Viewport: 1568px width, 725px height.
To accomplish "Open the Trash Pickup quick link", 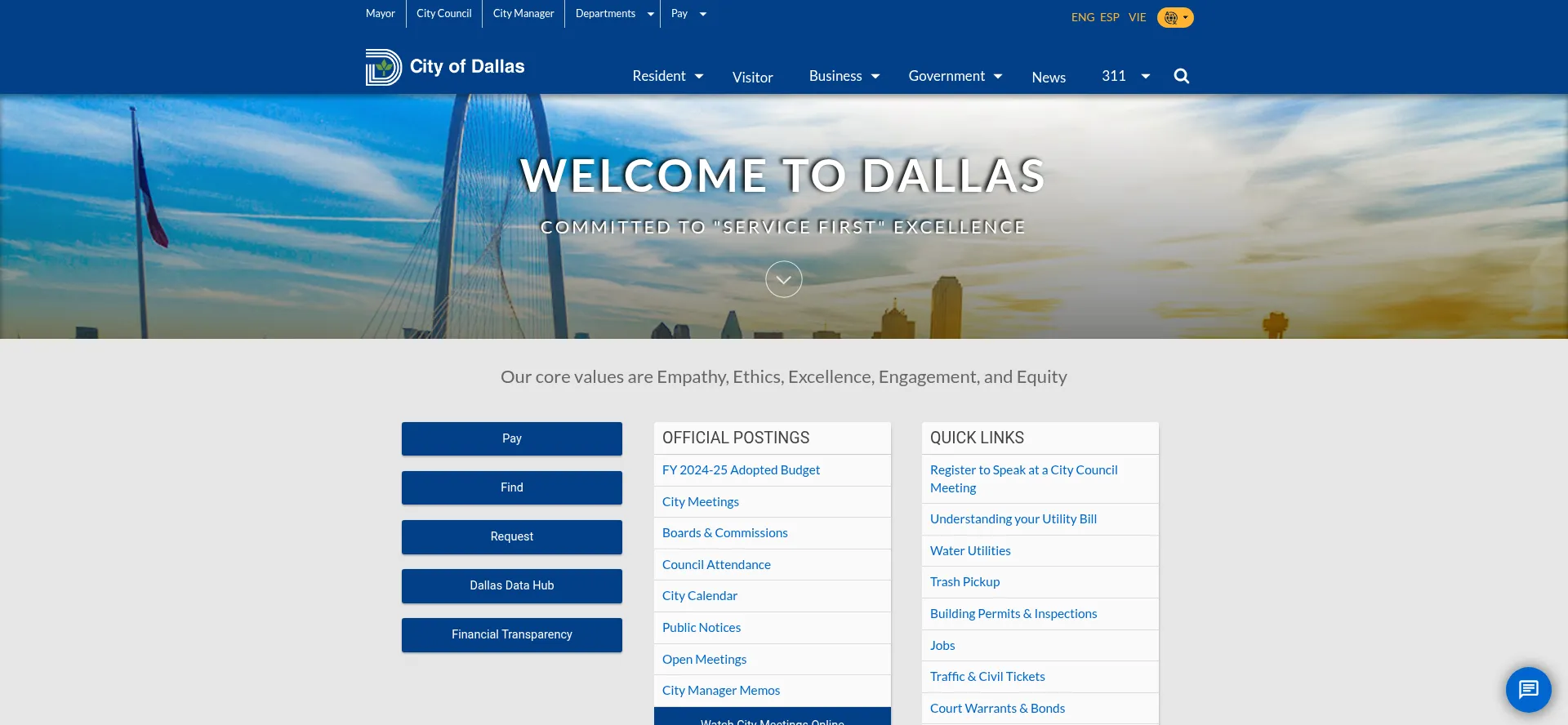I will [x=964, y=582].
